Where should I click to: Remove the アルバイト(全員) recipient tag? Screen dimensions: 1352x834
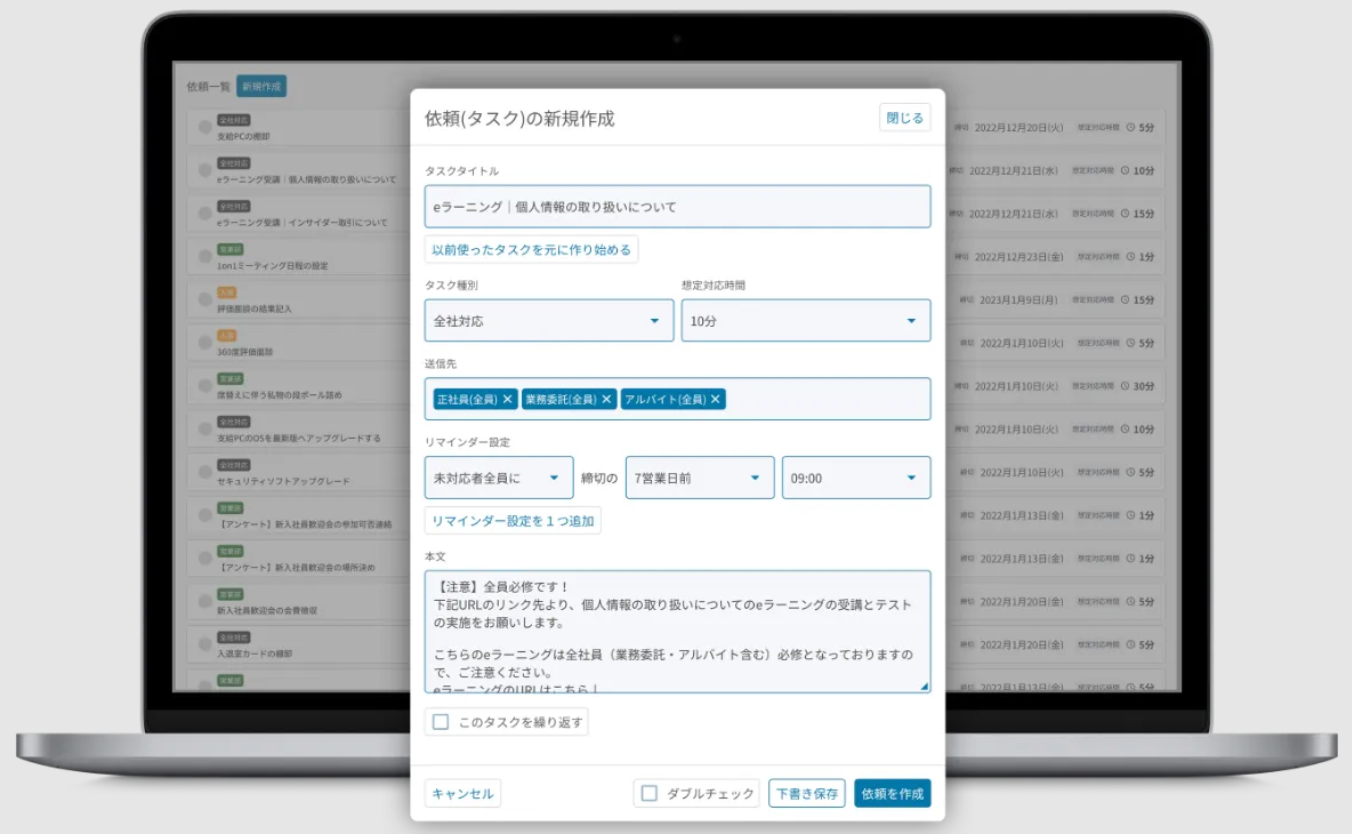[x=714, y=398]
